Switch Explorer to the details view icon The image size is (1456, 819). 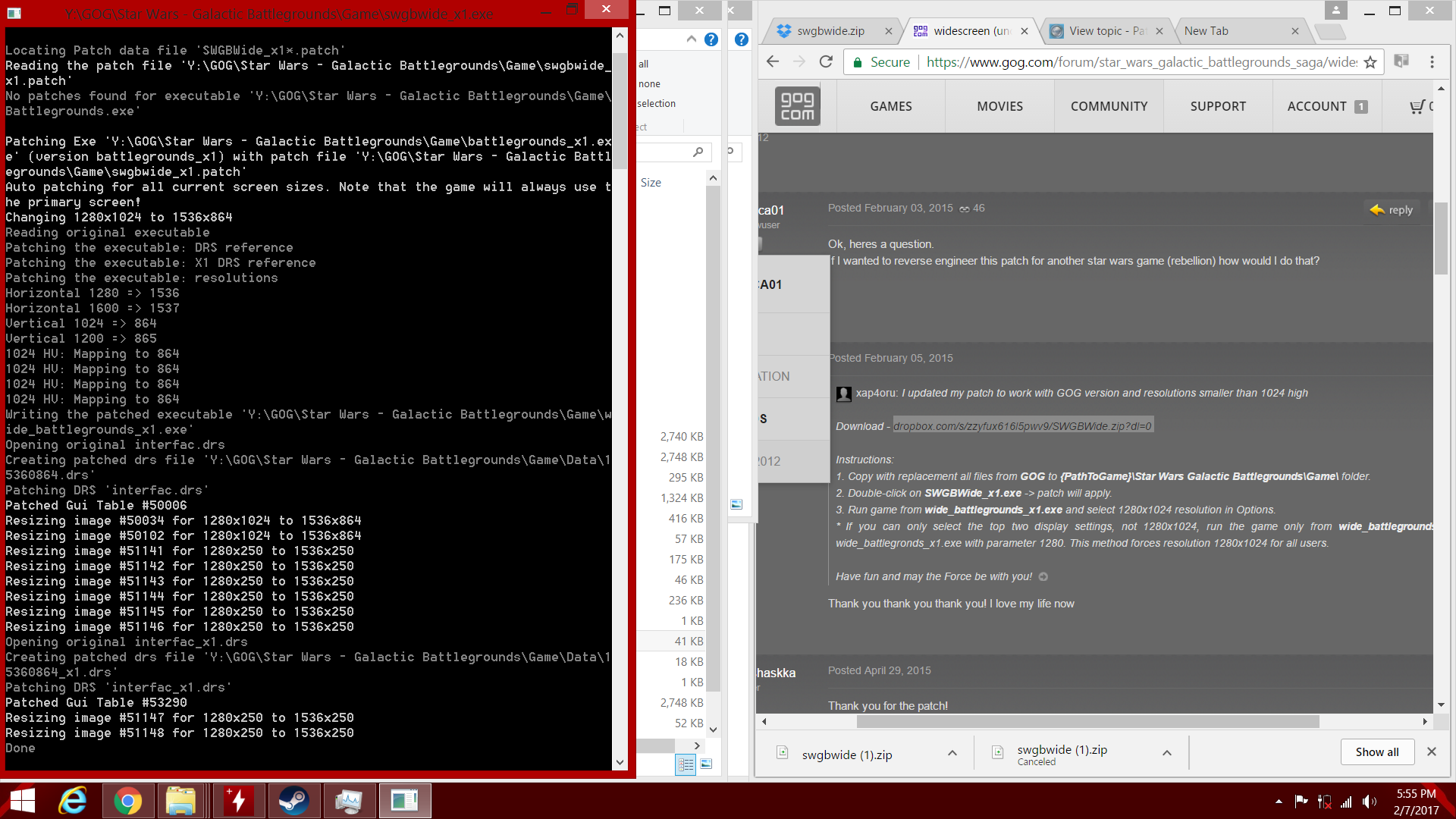coord(686,764)
